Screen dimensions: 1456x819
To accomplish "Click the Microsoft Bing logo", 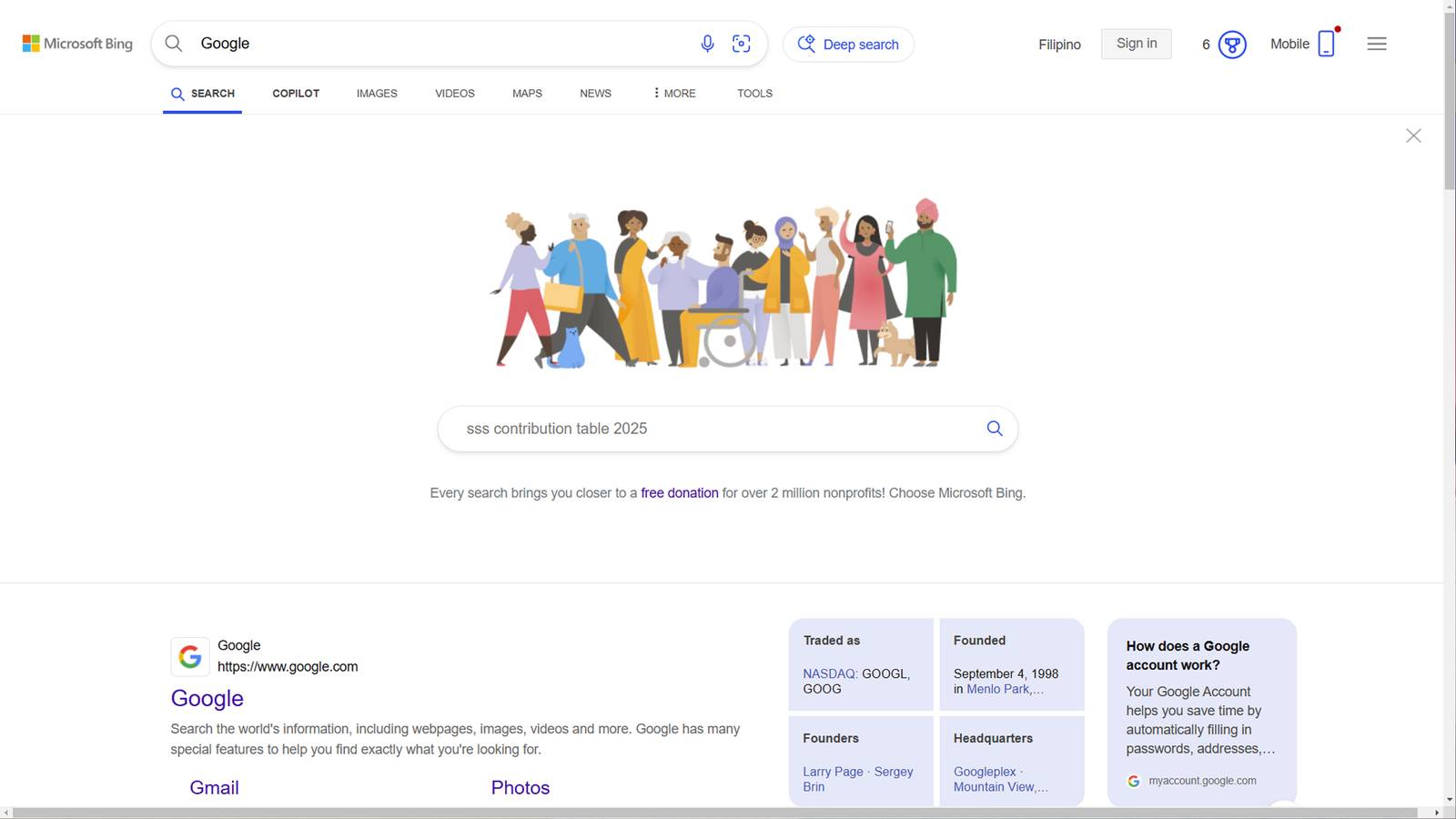I will [76, 43].
